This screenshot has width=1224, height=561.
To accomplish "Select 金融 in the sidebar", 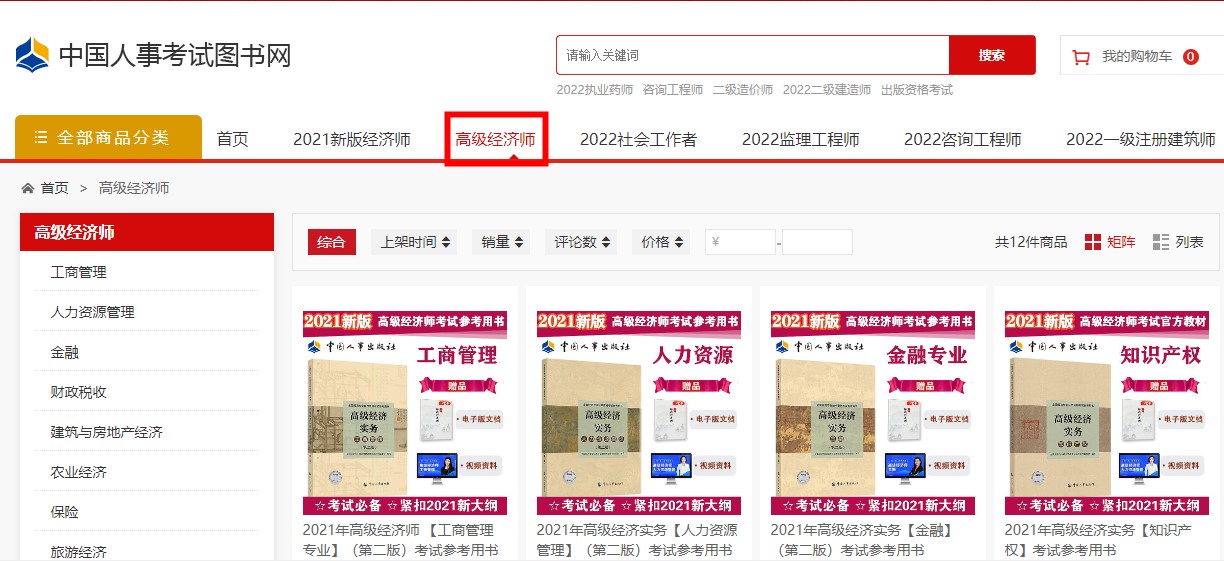I will [65, 352].
